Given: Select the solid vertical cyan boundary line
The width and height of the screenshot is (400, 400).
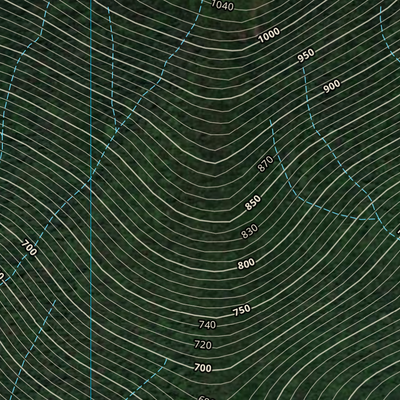Looking at the screenshot, I should coord(91,200).
